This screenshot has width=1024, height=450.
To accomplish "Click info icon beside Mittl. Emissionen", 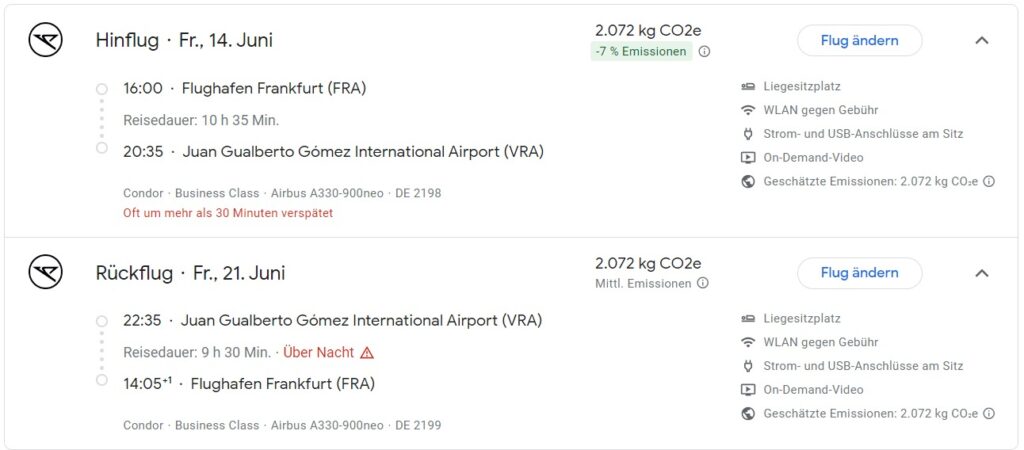I will tap(703, 283).
